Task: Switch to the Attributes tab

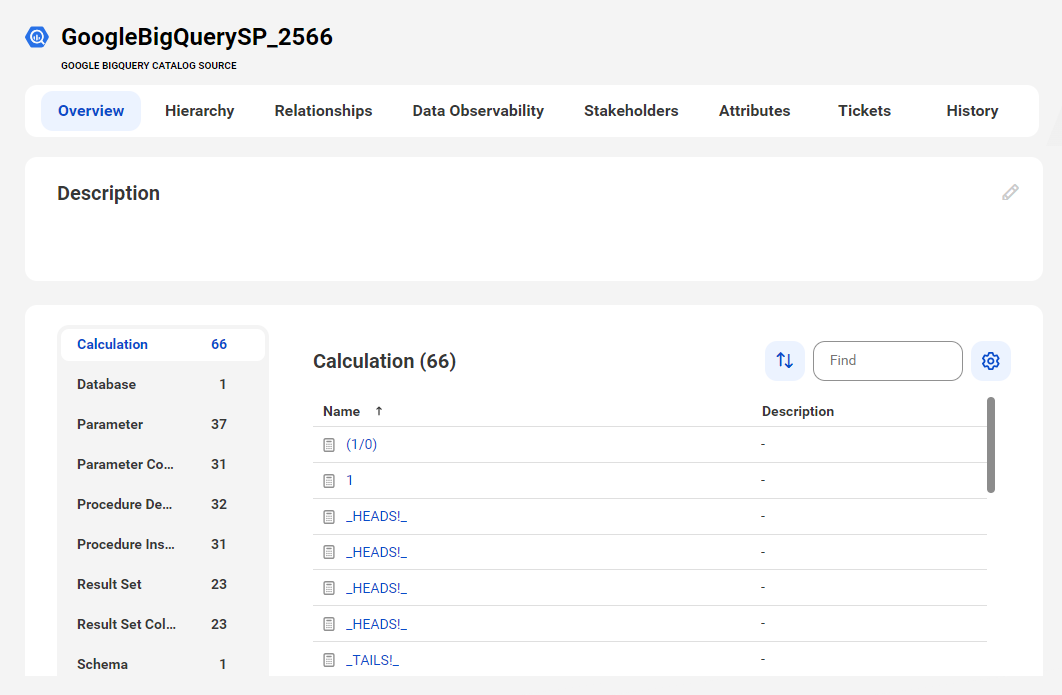Action: tap(755, 110)
